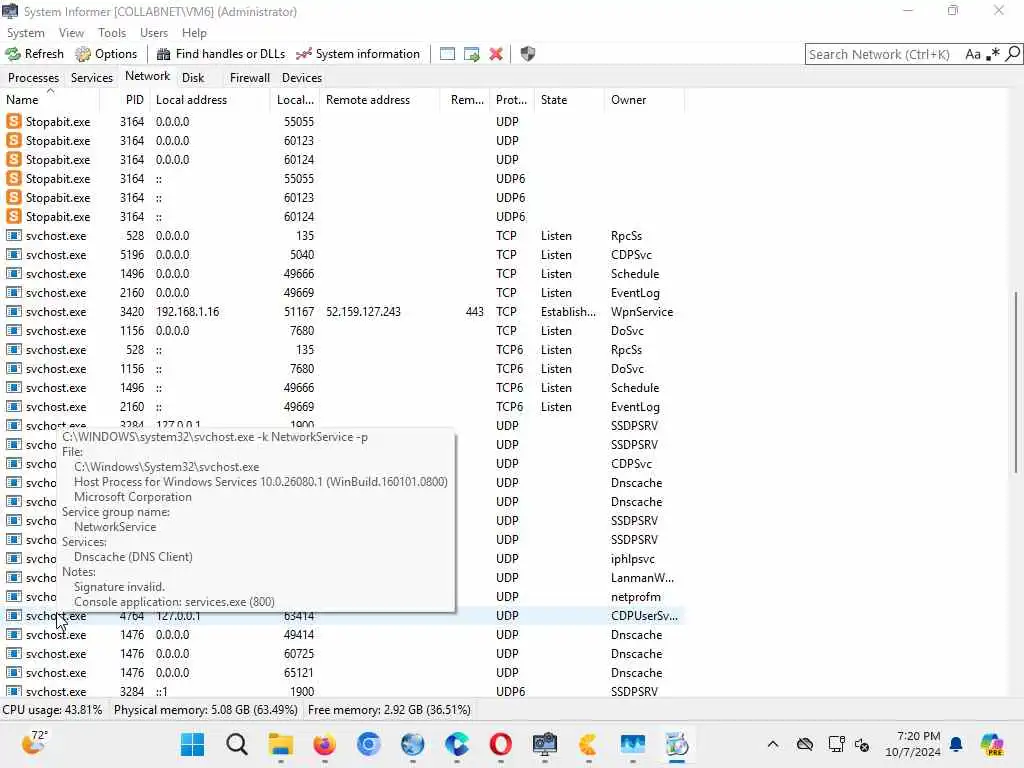Click the find window and thread icon
Viewport: 1024px width, 768px height.
(x=472, y=54)
